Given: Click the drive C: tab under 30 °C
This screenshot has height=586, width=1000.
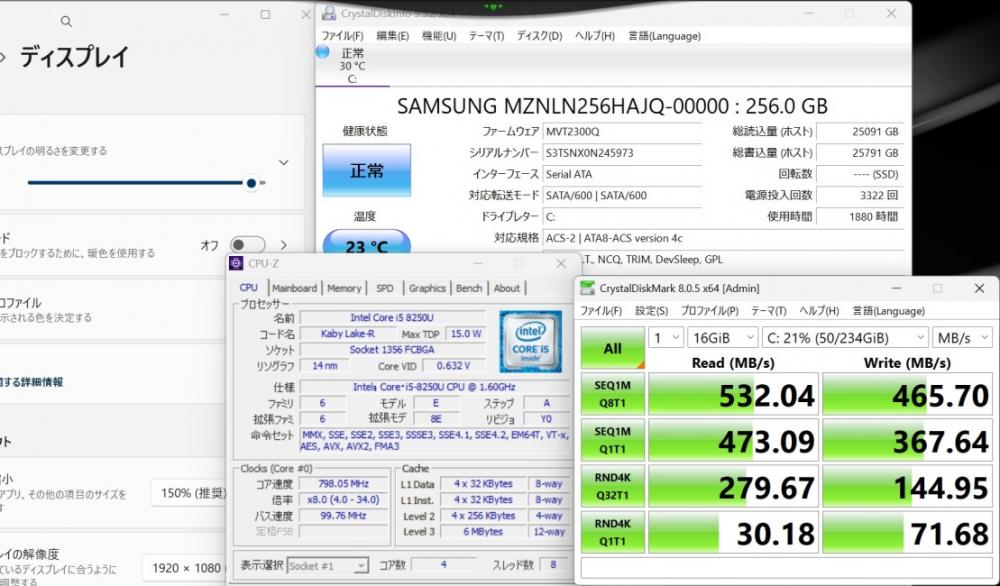Looking at the screenshot, I should point(352,66).
